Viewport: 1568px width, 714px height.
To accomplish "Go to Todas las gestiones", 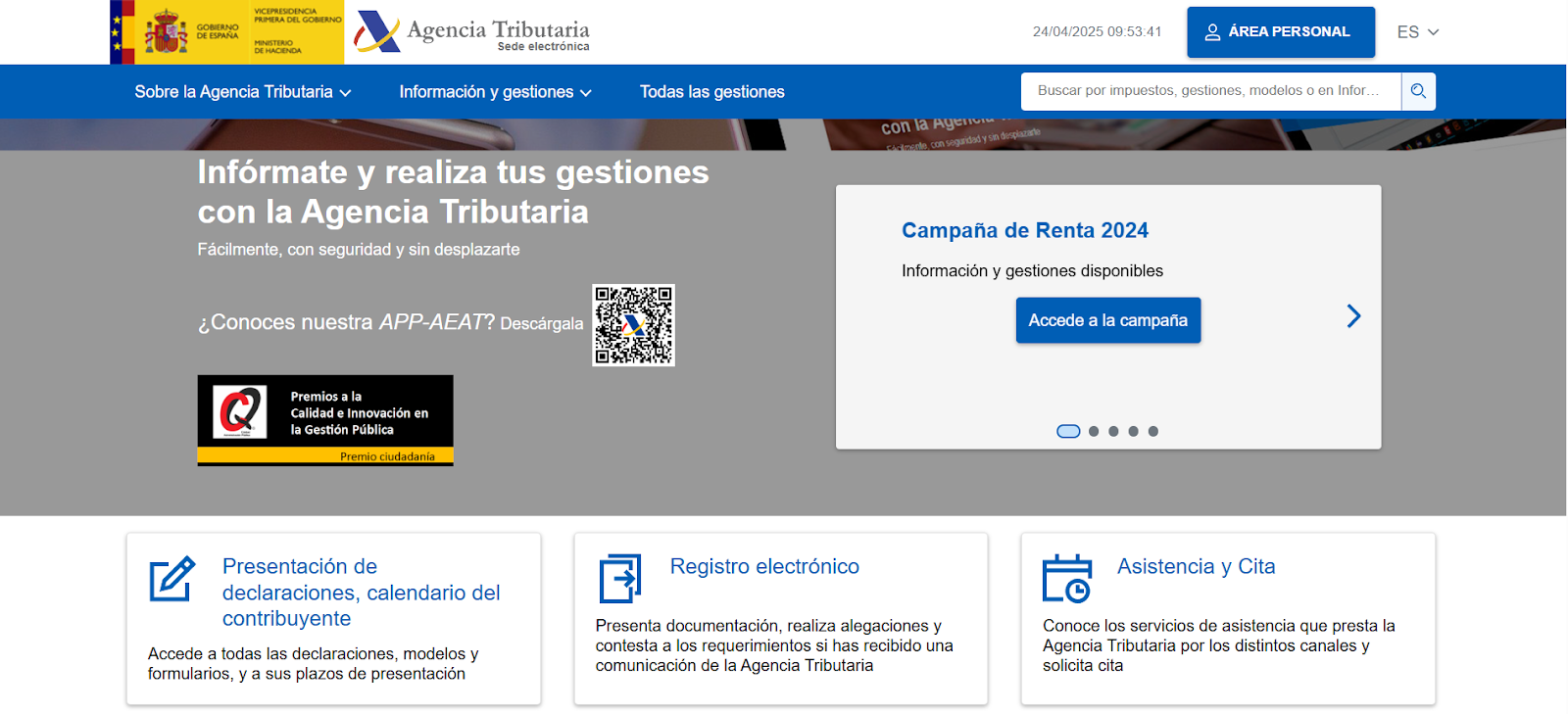I will tap(712, 92).
